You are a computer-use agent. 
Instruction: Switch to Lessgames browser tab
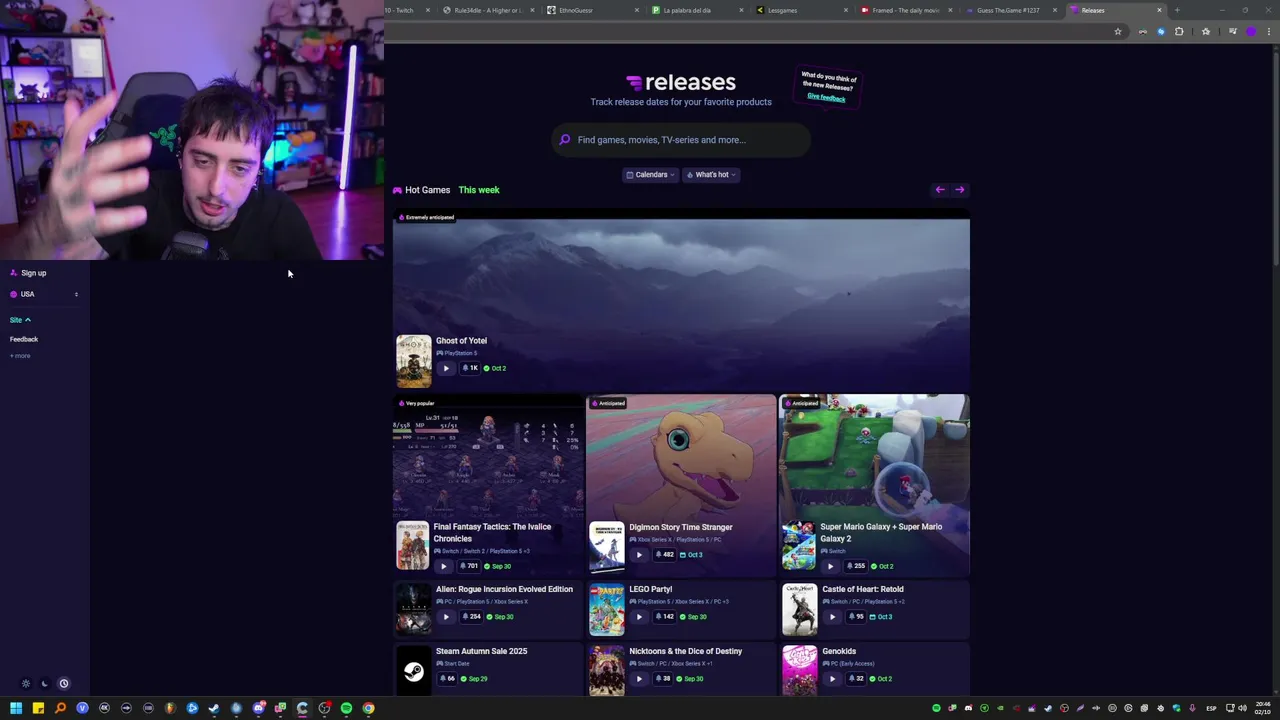pos(800,10)
